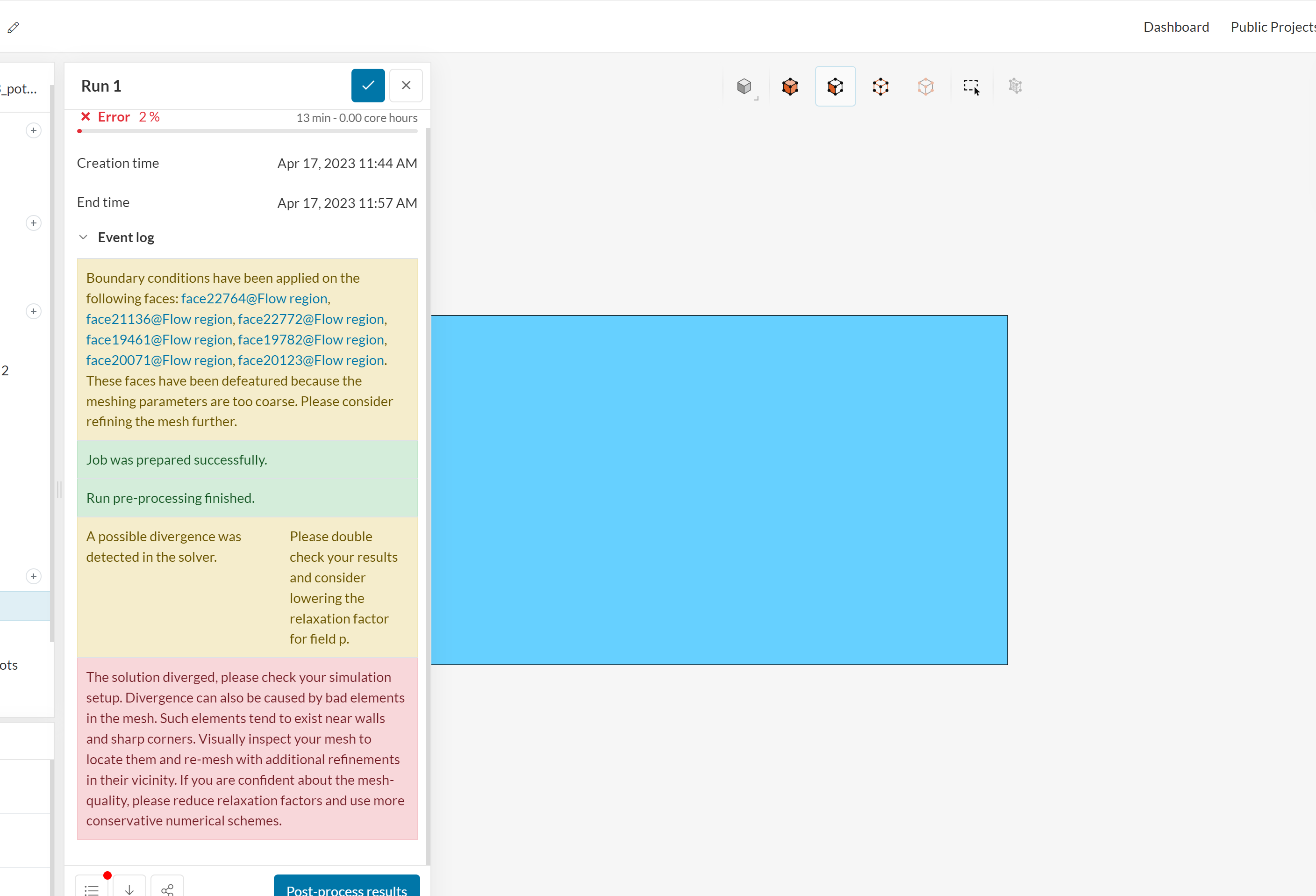
Task: Close the Run 1 panel
Action: 406,86
